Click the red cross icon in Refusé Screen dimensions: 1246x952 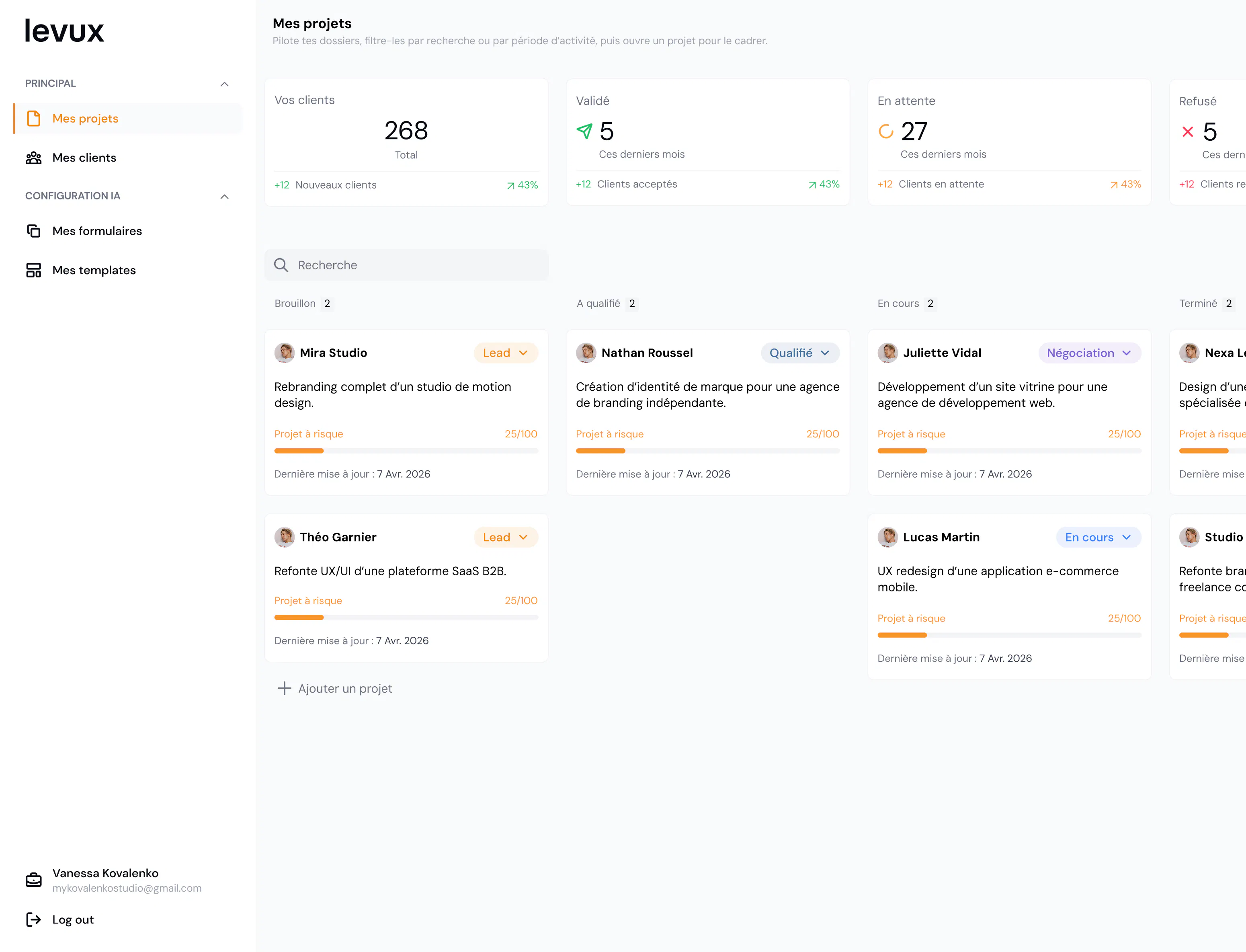tap(1188, 132)
